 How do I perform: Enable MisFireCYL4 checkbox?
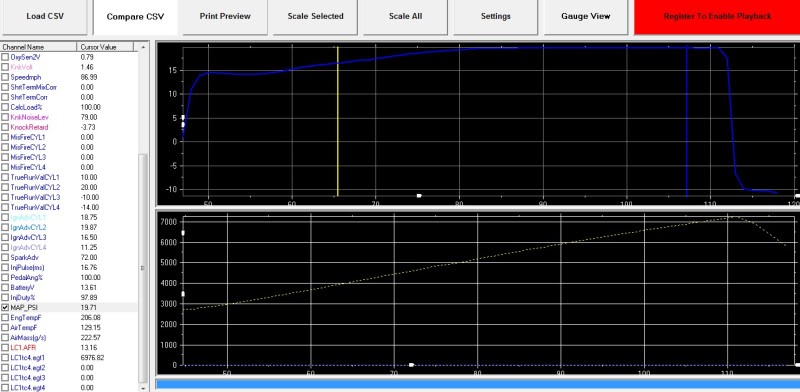pyautogui.click(x=5, y=167)
